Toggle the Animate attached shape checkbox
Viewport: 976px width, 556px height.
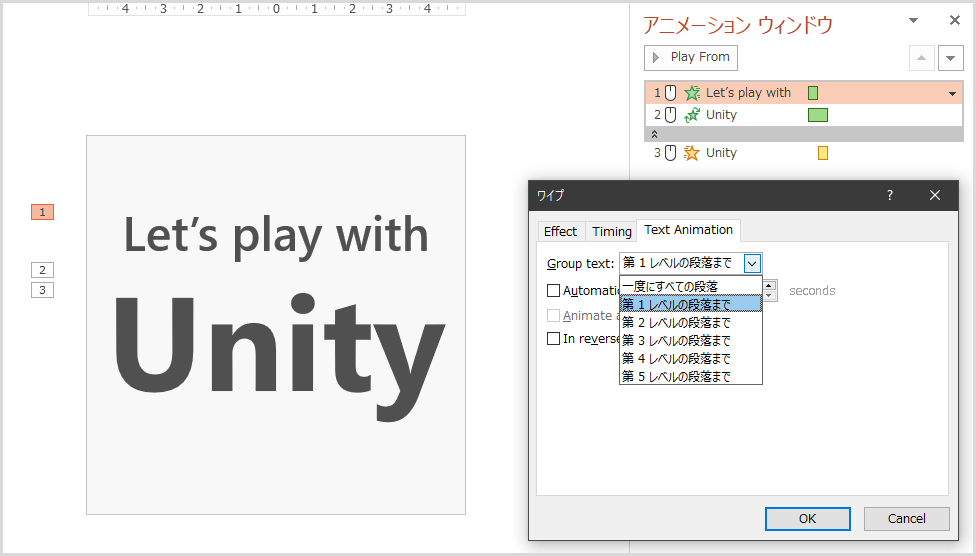[x=553, y=316]
